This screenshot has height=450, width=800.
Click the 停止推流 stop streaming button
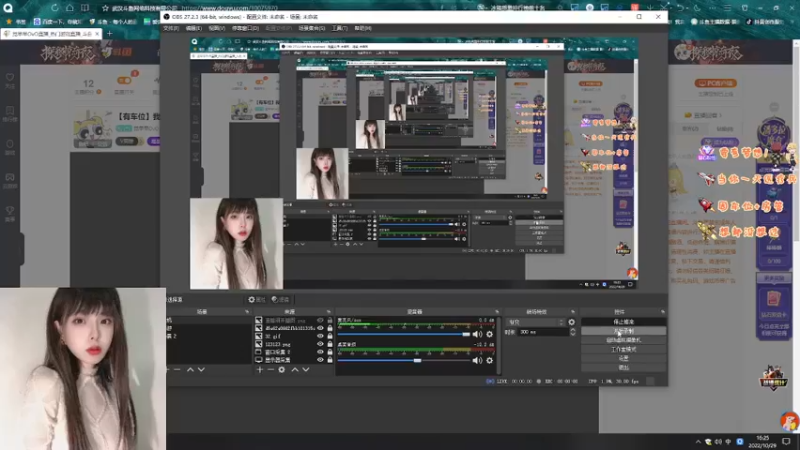click(x=623, y=322)
